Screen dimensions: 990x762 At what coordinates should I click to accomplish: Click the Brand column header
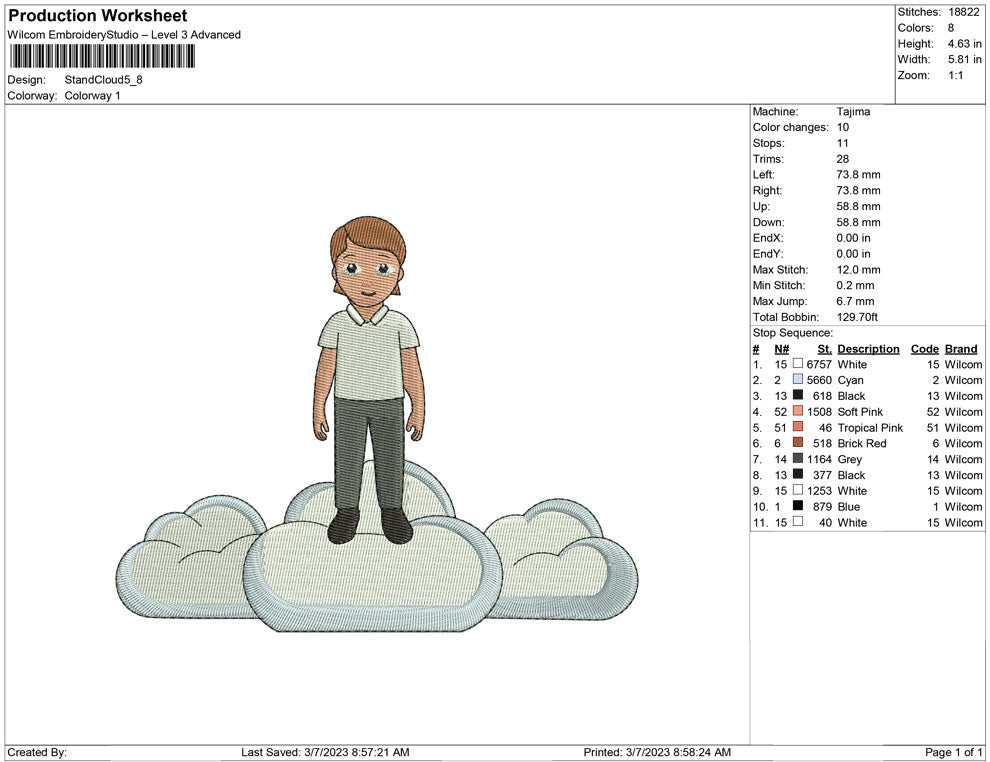coord(960,349)
